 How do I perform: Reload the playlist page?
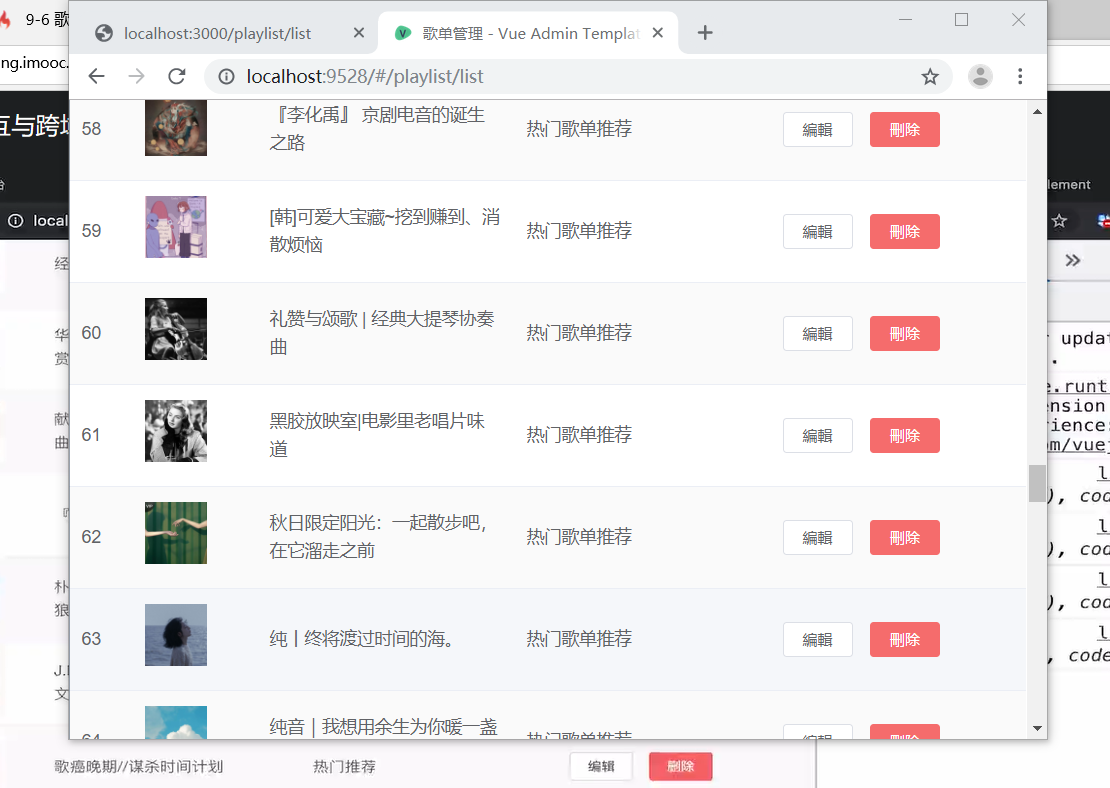pyautogui.click(x=177, y=76)
